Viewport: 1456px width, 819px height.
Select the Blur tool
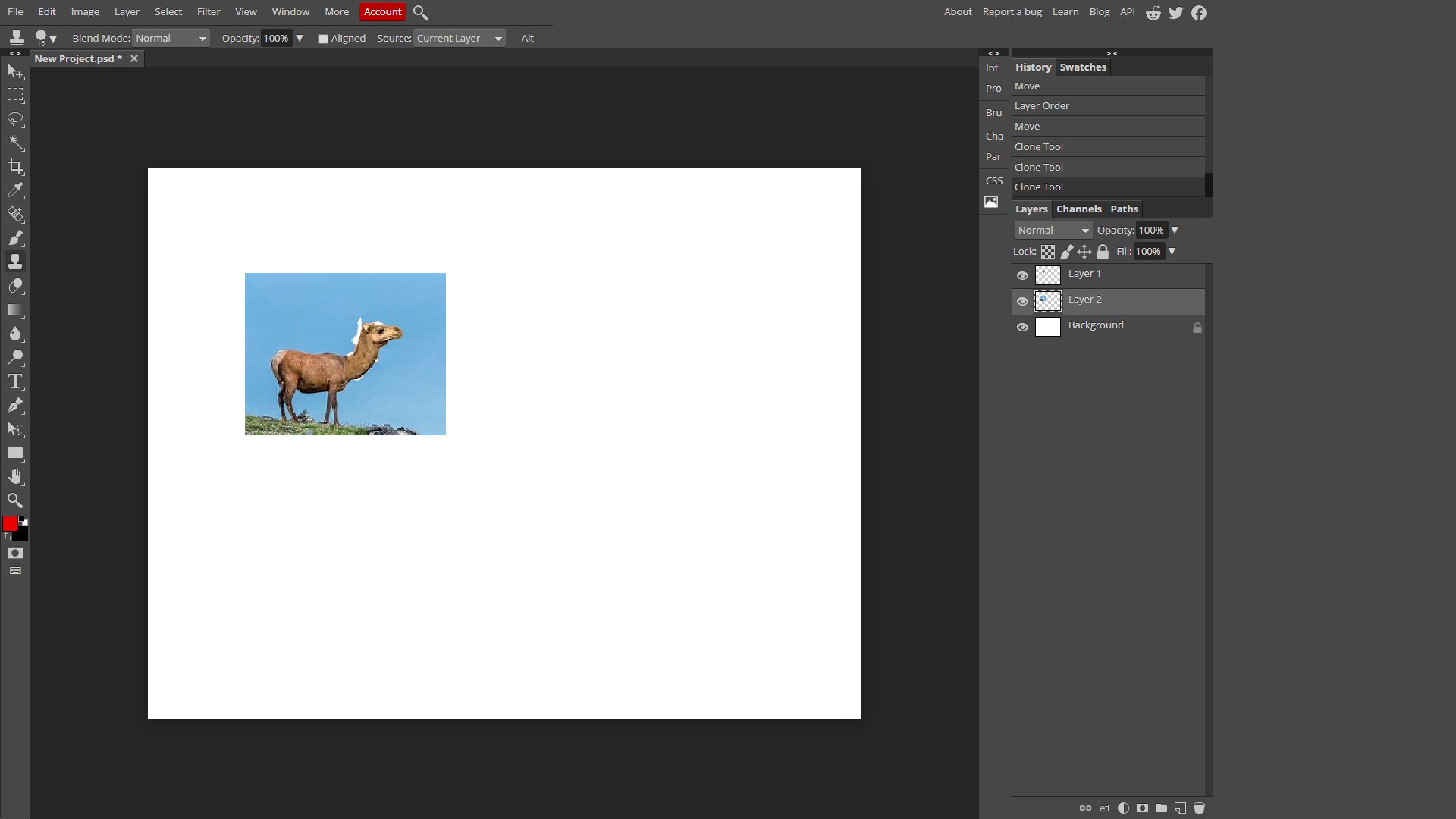tap(15, 334)
